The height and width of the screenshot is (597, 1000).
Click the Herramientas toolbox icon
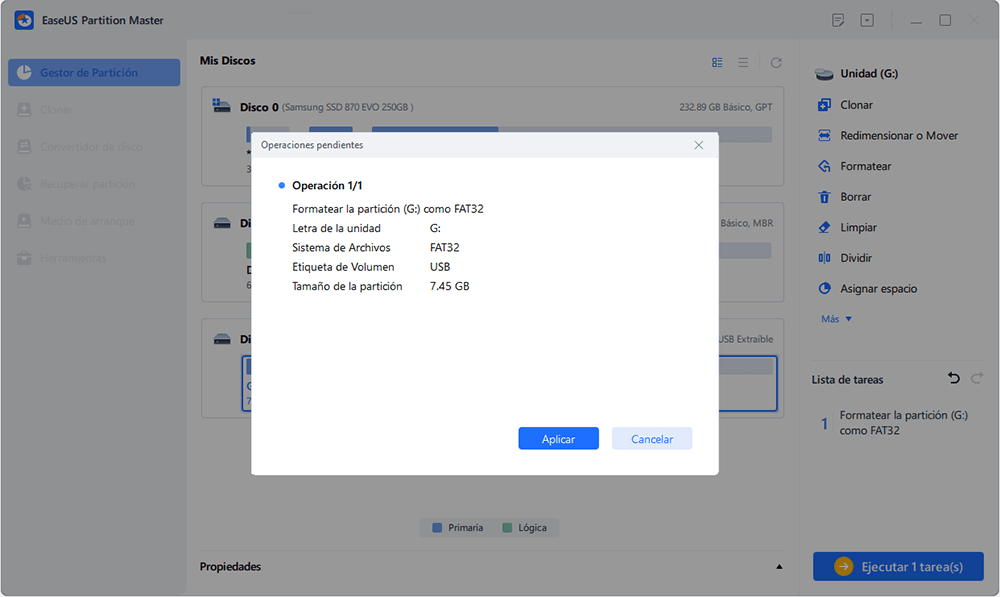[24, 258]
